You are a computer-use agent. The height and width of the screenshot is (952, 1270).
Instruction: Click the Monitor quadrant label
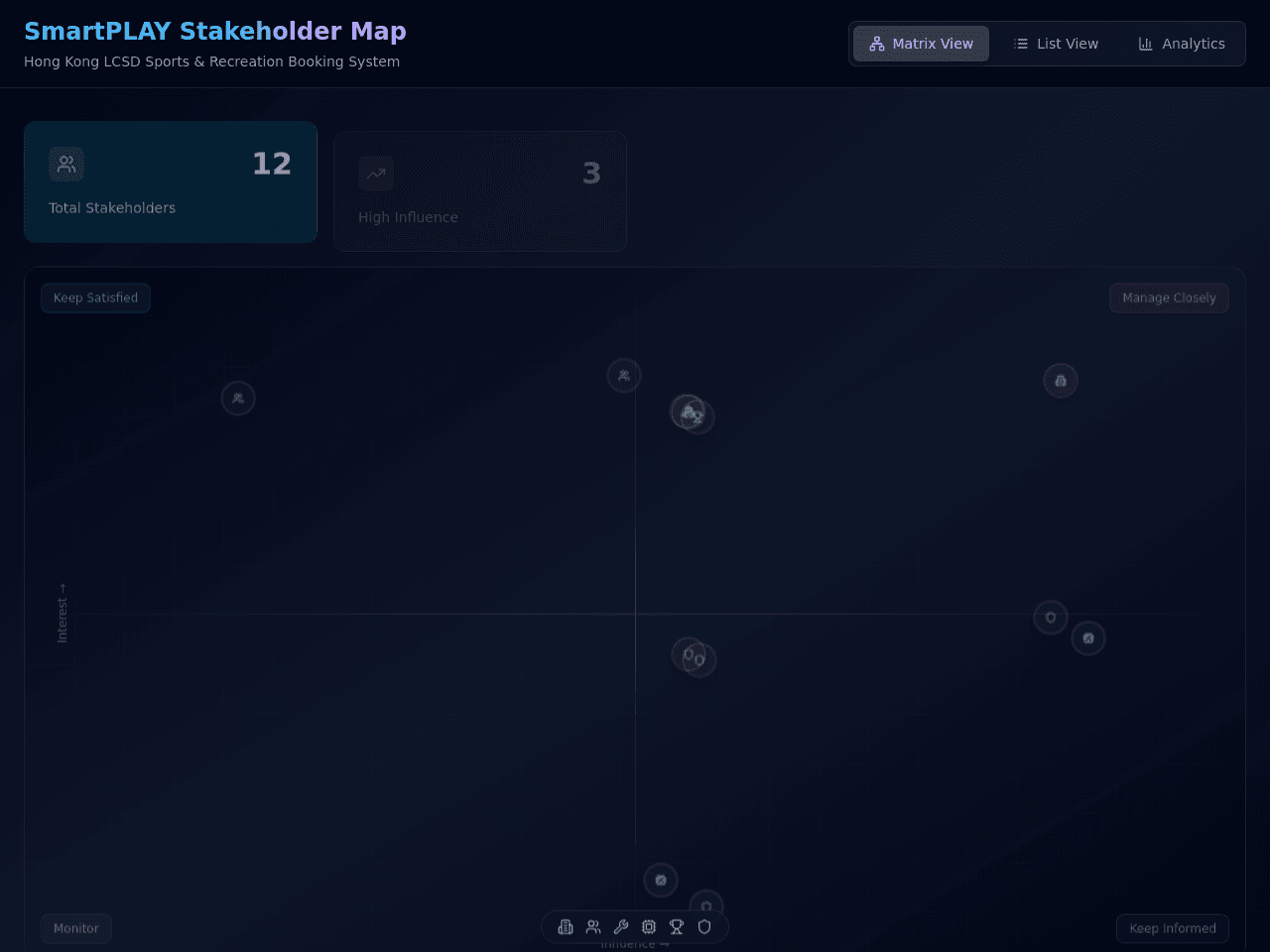coord(76,928)
